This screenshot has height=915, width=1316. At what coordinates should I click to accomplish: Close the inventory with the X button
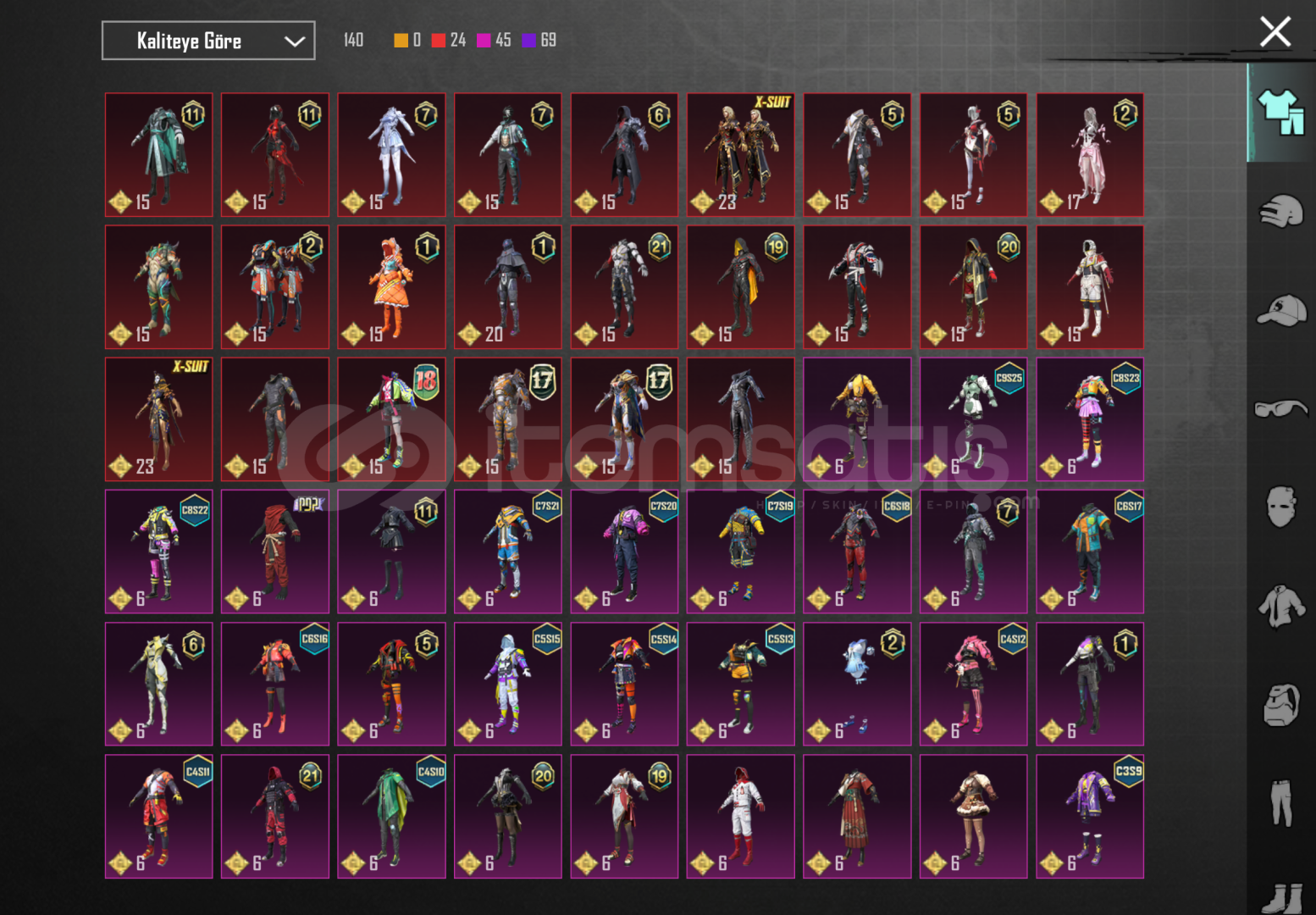click(x=1275, y=32)
